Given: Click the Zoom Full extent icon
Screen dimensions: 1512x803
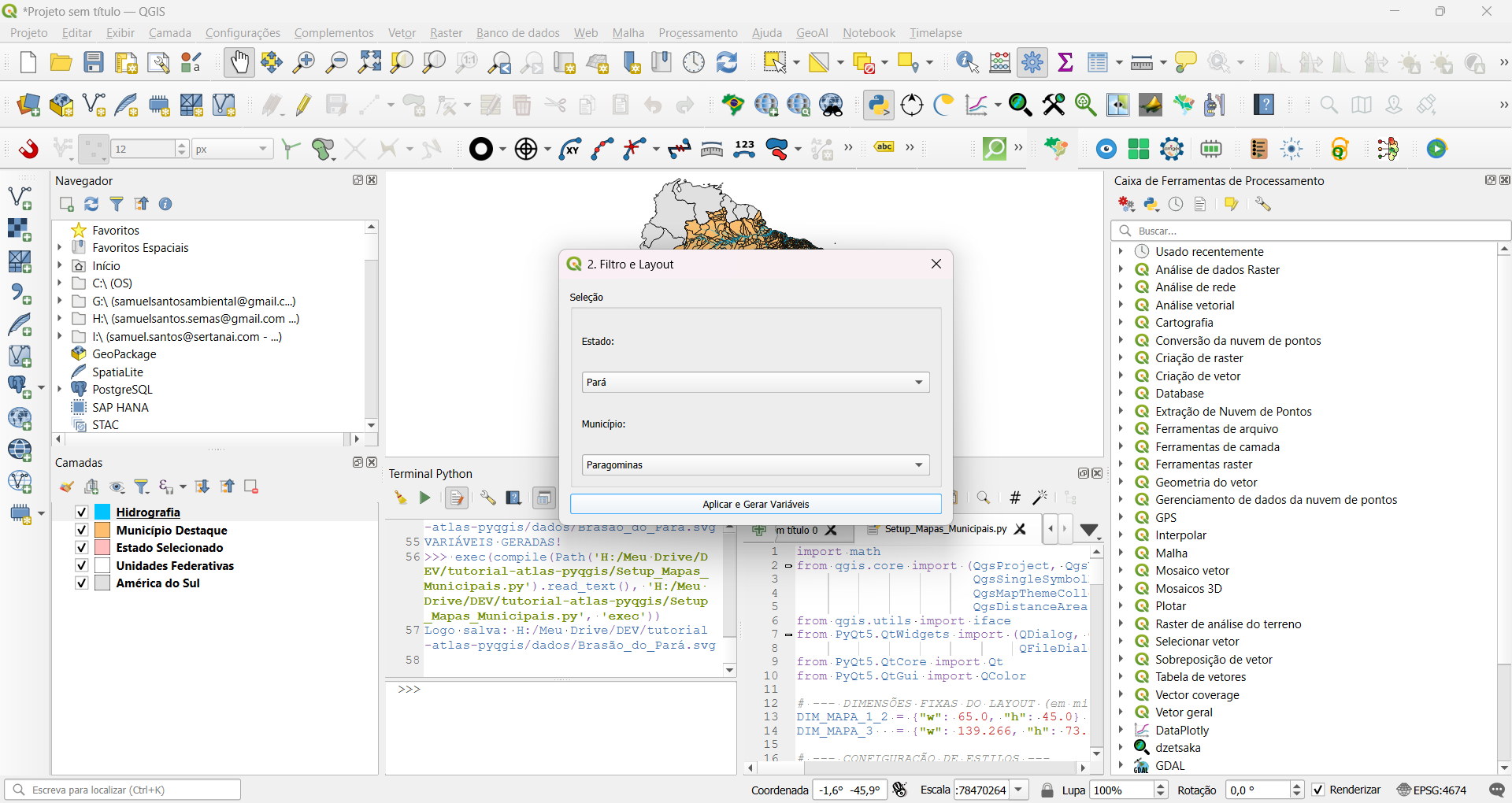Looking at the screenshot, I should 369,62.
